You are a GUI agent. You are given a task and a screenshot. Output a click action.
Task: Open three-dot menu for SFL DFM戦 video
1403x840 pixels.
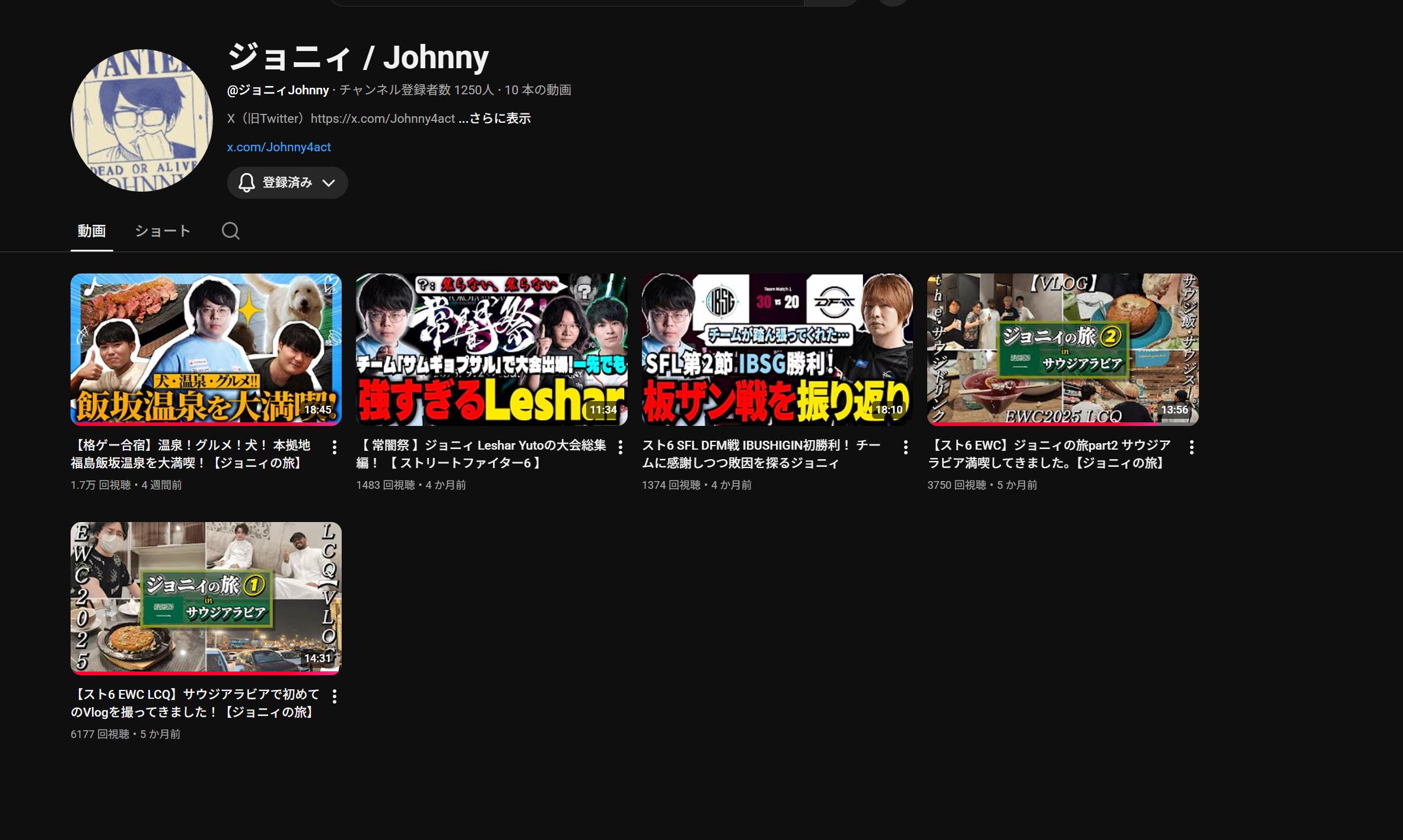(x=905, y=447)
